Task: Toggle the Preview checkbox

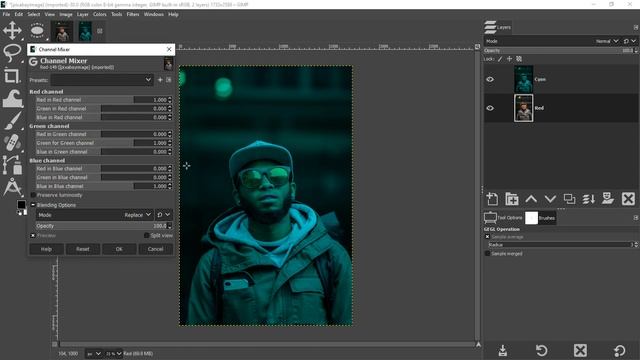Action: coord(33,236)
